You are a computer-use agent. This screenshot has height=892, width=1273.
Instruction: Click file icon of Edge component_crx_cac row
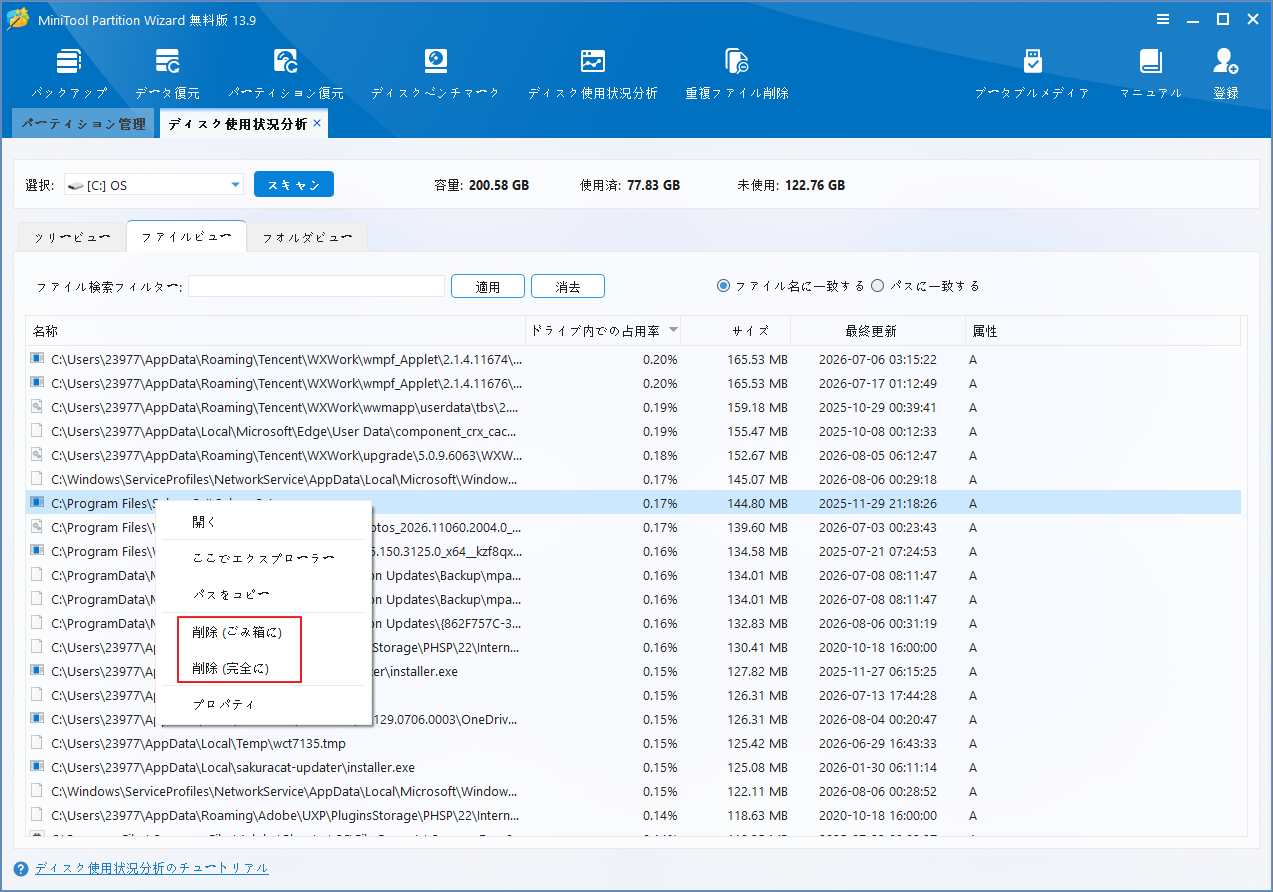pyautogui.click(x=37, y=431)
